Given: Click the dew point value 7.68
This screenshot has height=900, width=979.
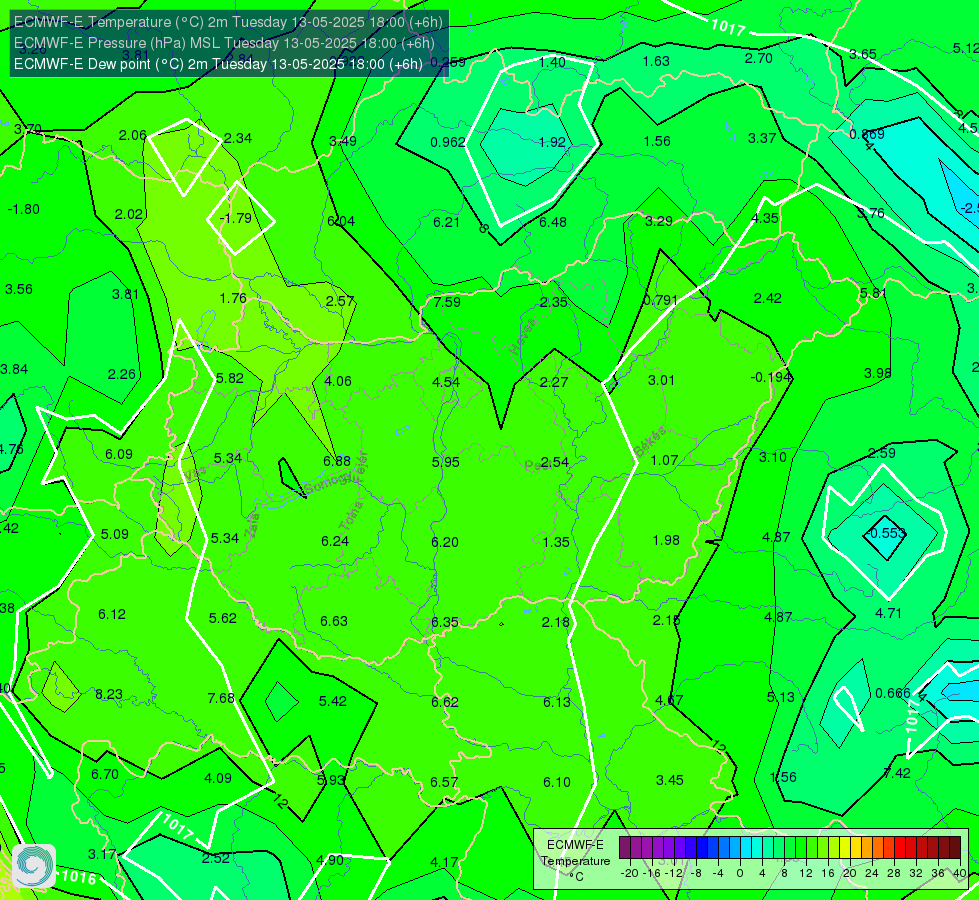Looking at the screenshot, I should click(221, 698).
